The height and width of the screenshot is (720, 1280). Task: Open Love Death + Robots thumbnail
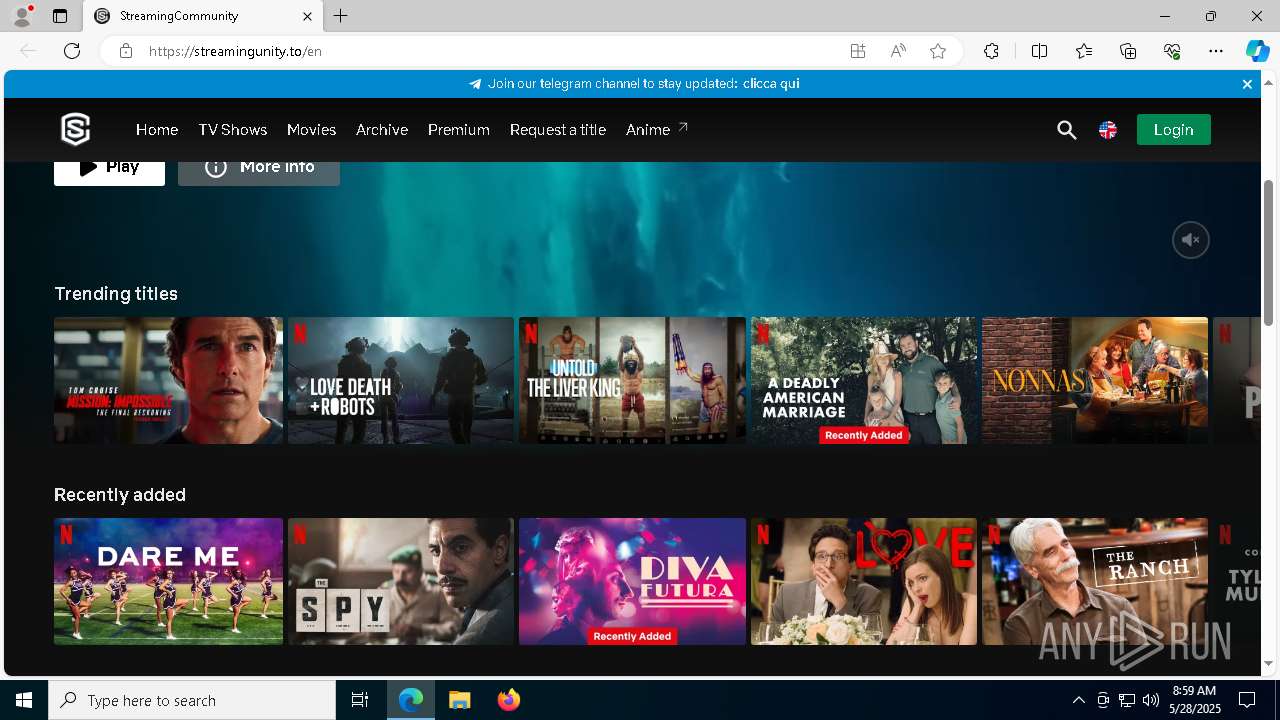[401, 380]
